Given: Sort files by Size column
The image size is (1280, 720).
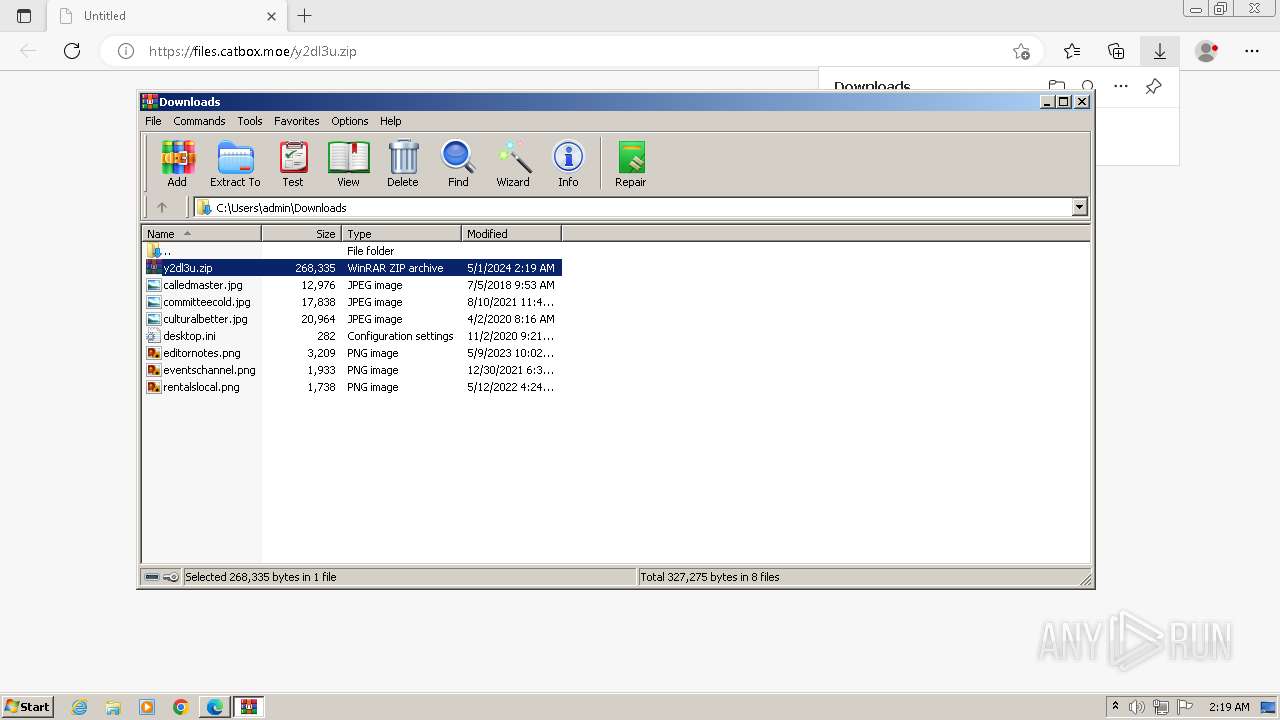Looking at the screenshot, I should 302,234.
